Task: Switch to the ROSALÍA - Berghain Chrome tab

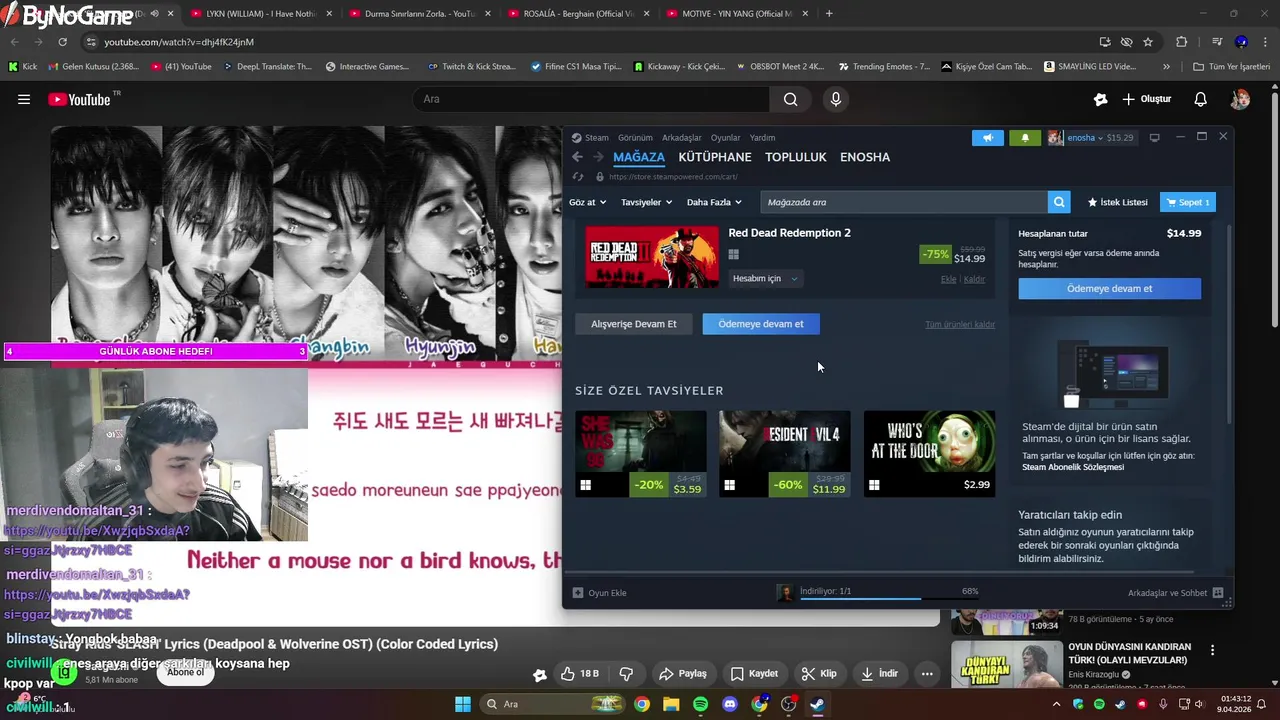Action: coord(580,14)
